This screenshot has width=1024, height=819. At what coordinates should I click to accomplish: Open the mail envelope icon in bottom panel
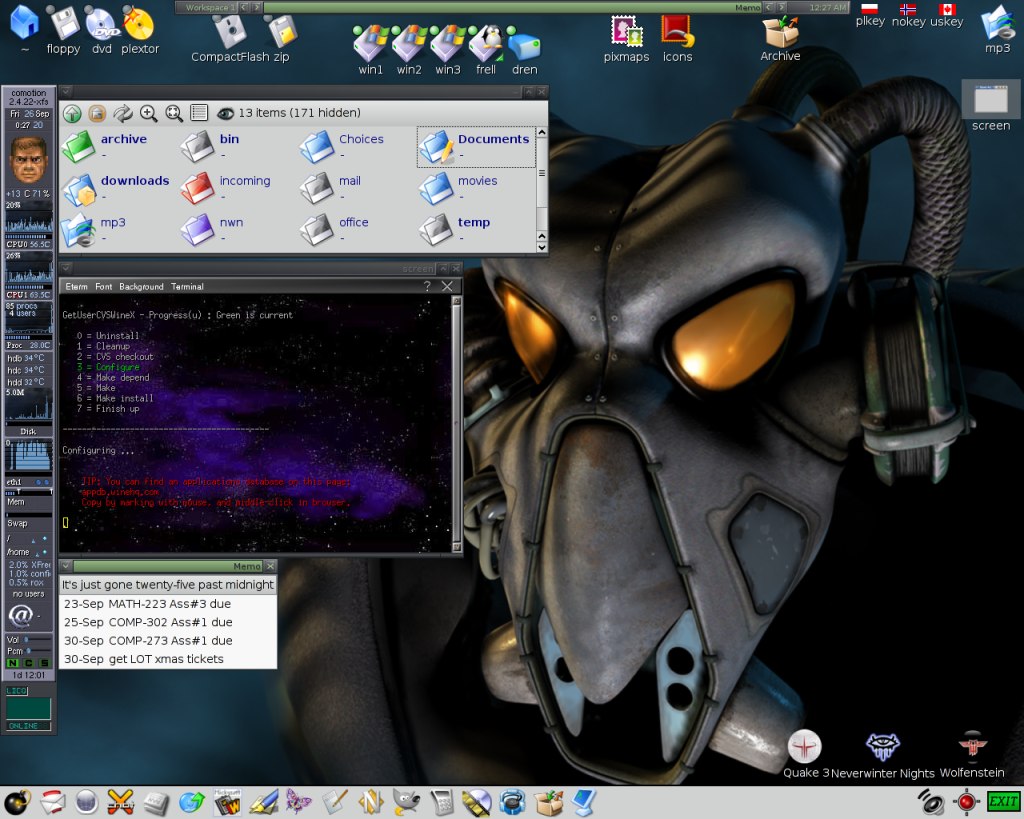point(53,802)
